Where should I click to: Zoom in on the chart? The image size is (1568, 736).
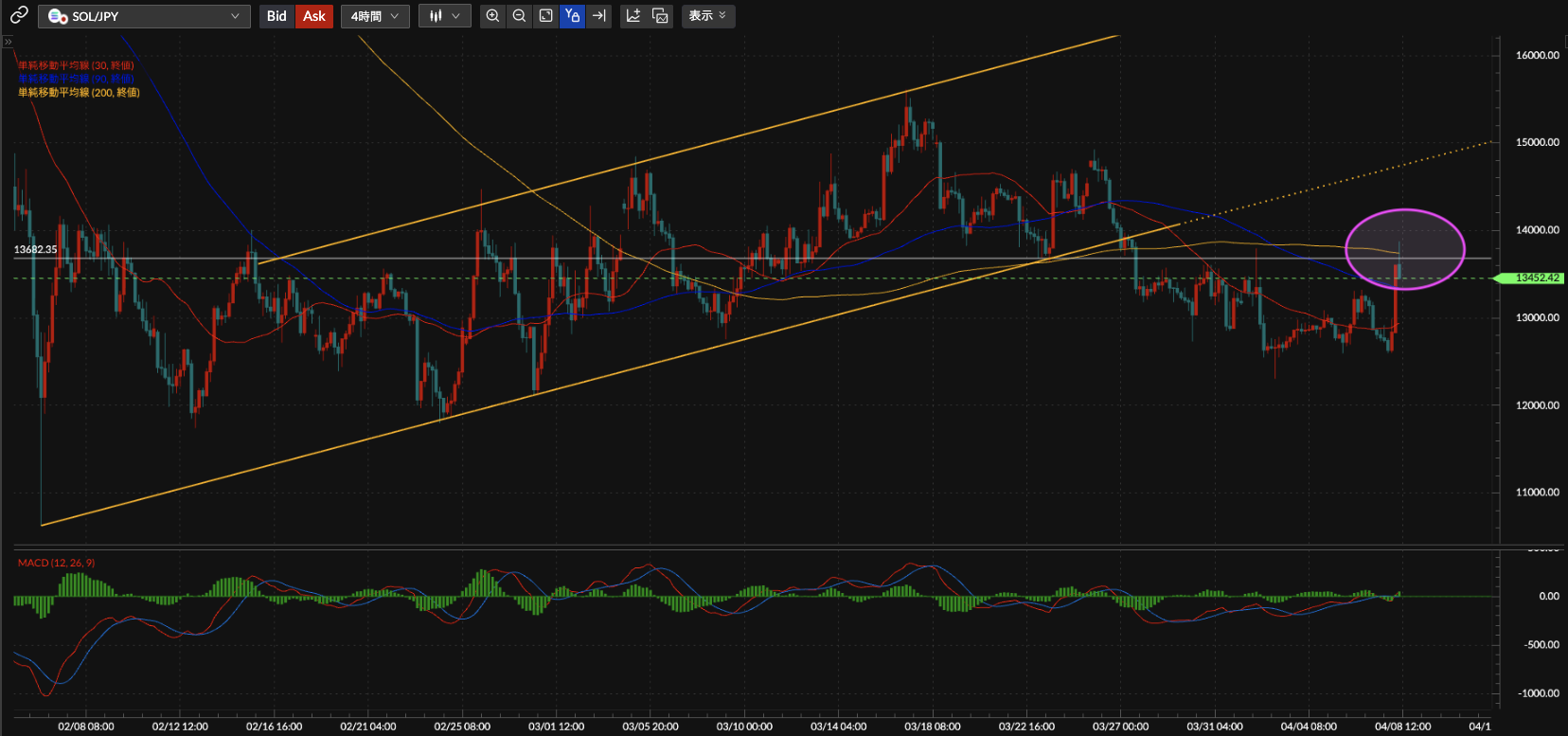tap(492, 16)
